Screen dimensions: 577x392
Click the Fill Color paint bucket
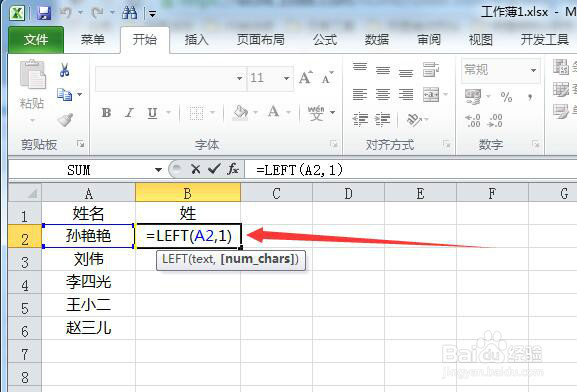tap(241, 113)
